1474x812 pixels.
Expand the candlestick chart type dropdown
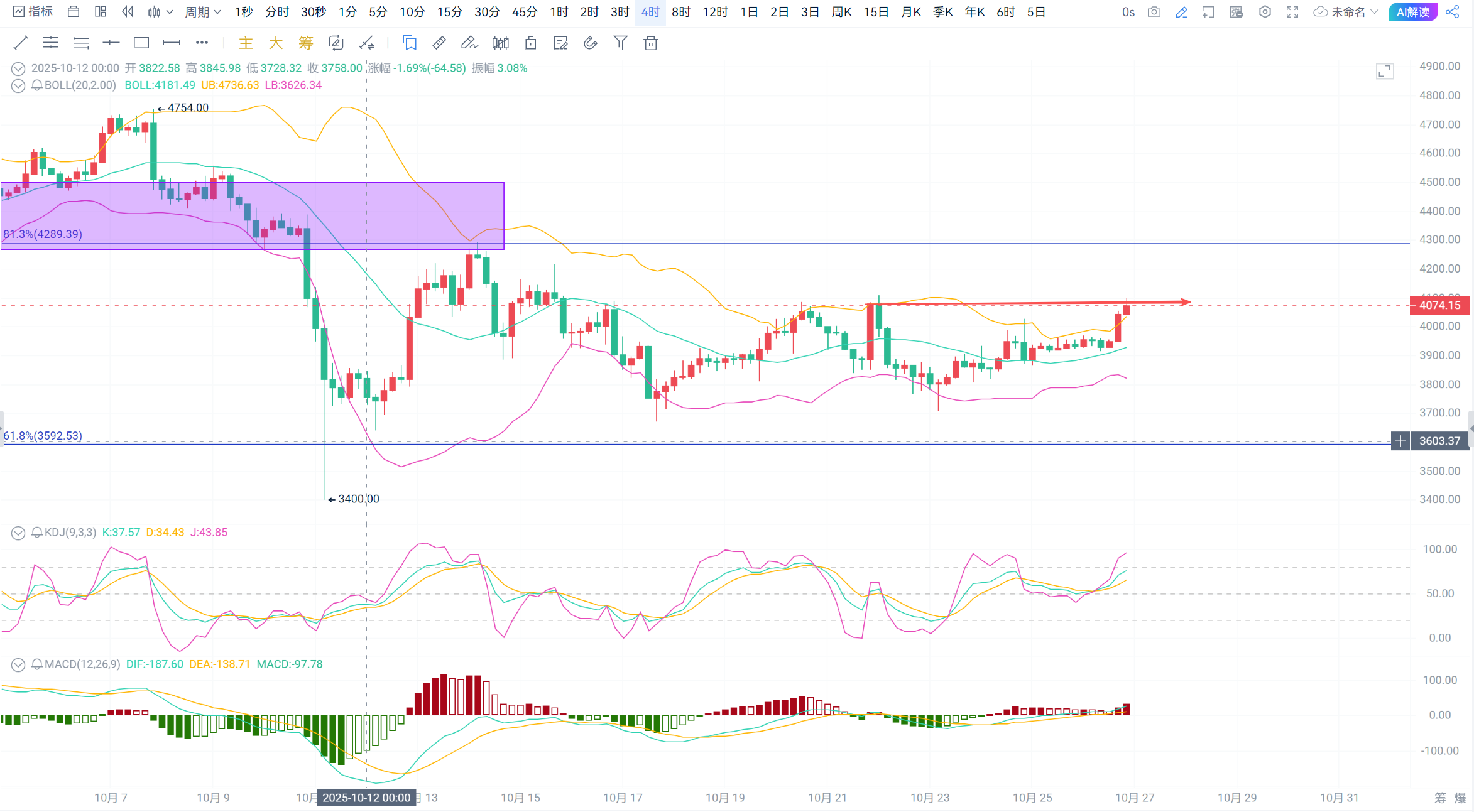point(160,12)
